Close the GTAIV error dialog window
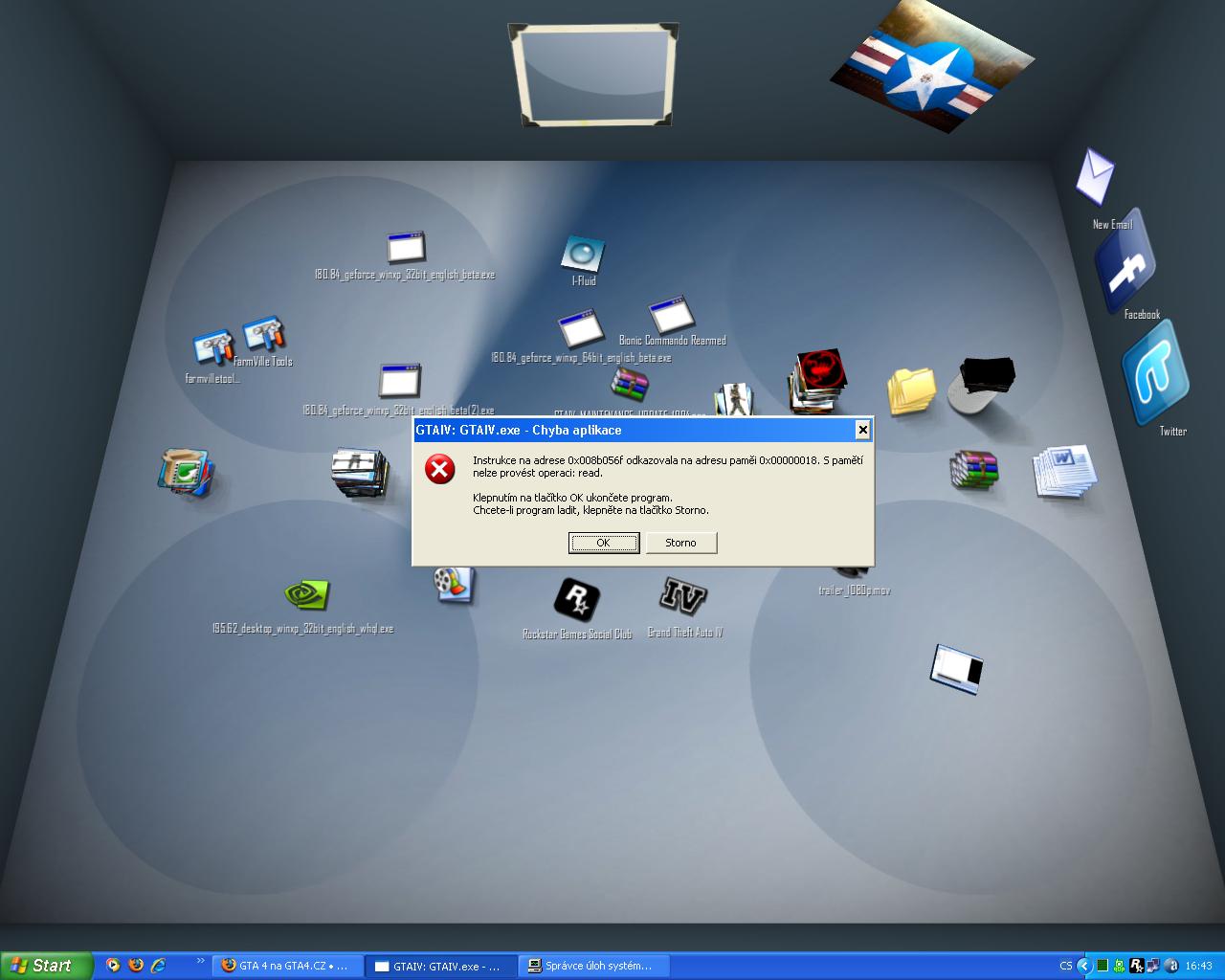Screen dimensions: 1225x980 point(862,430)
